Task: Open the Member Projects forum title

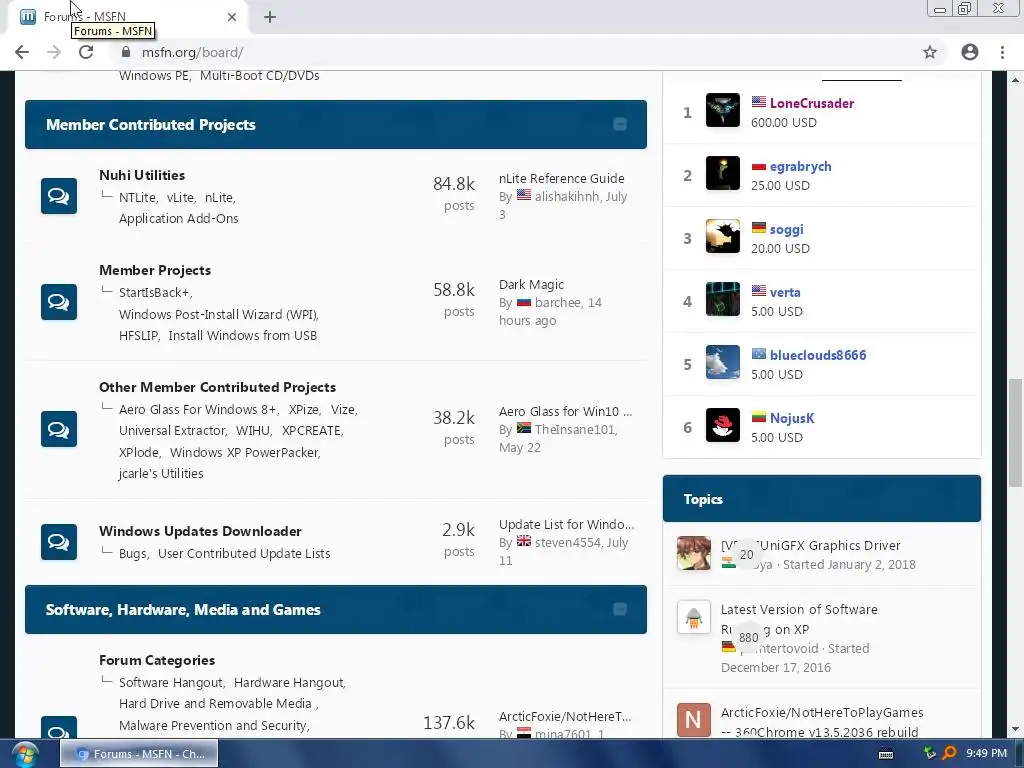Action: (155, 270)
